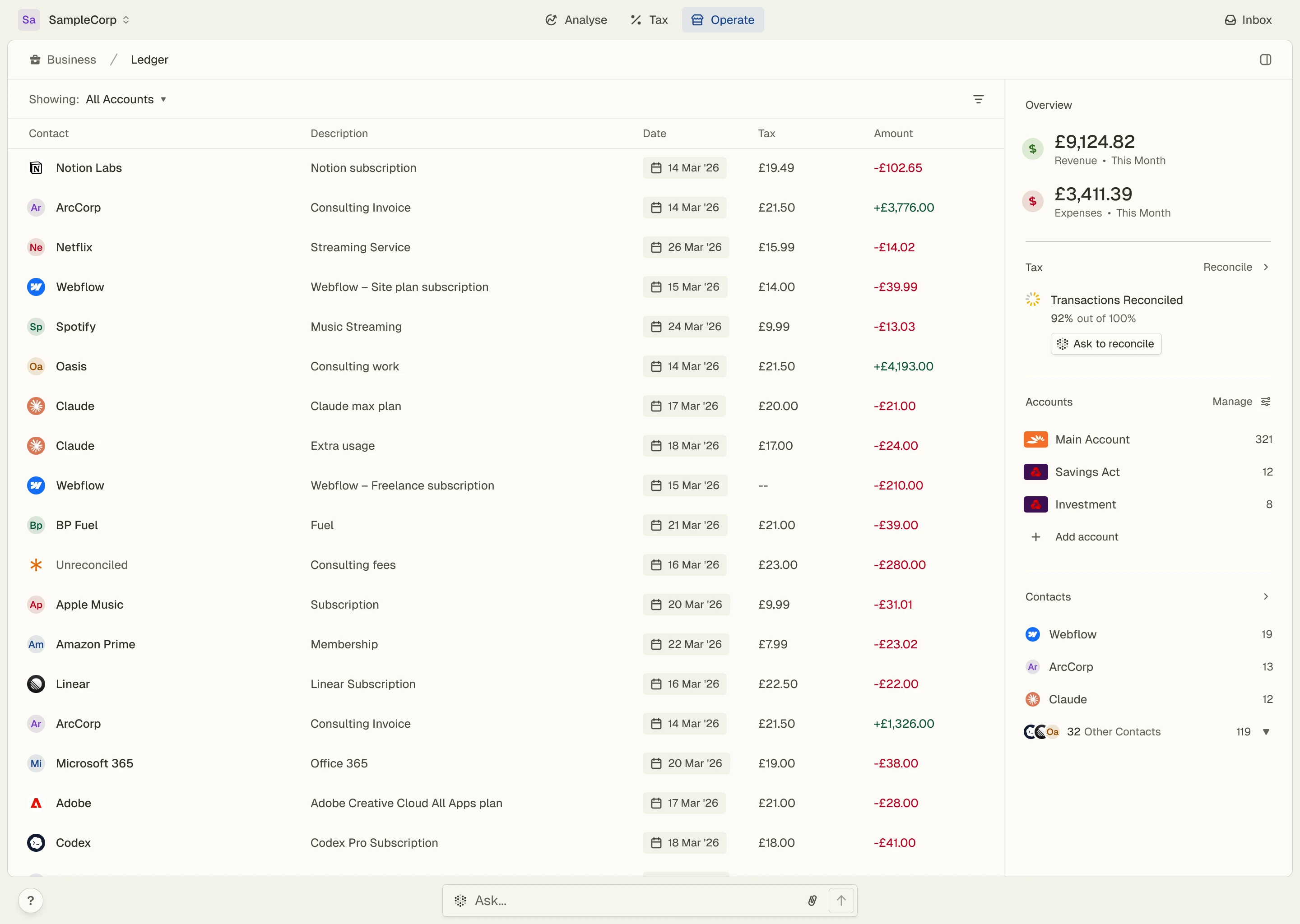Click the Netflix avatar icon
This screenshot has width=1300, height=924.
[x=36, y=248]
